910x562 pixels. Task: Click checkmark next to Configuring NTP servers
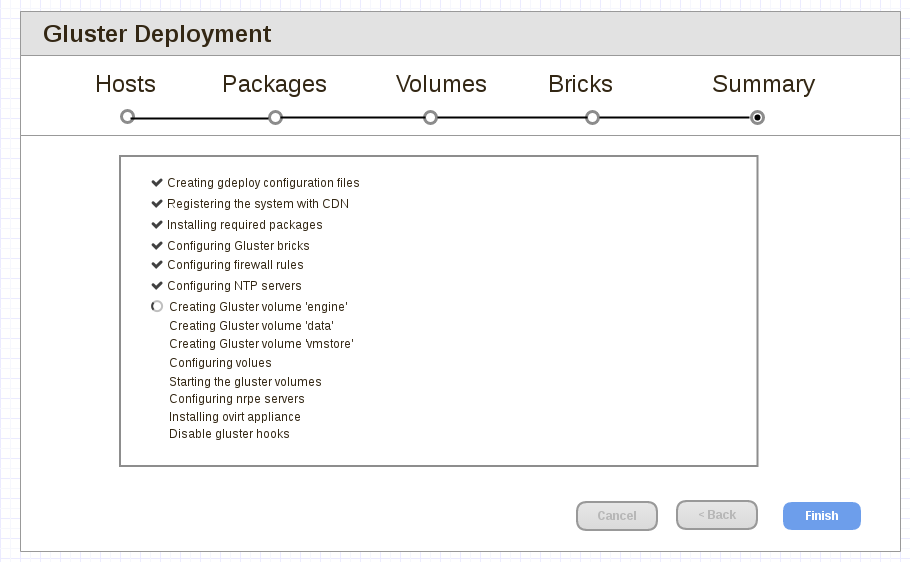157,286
